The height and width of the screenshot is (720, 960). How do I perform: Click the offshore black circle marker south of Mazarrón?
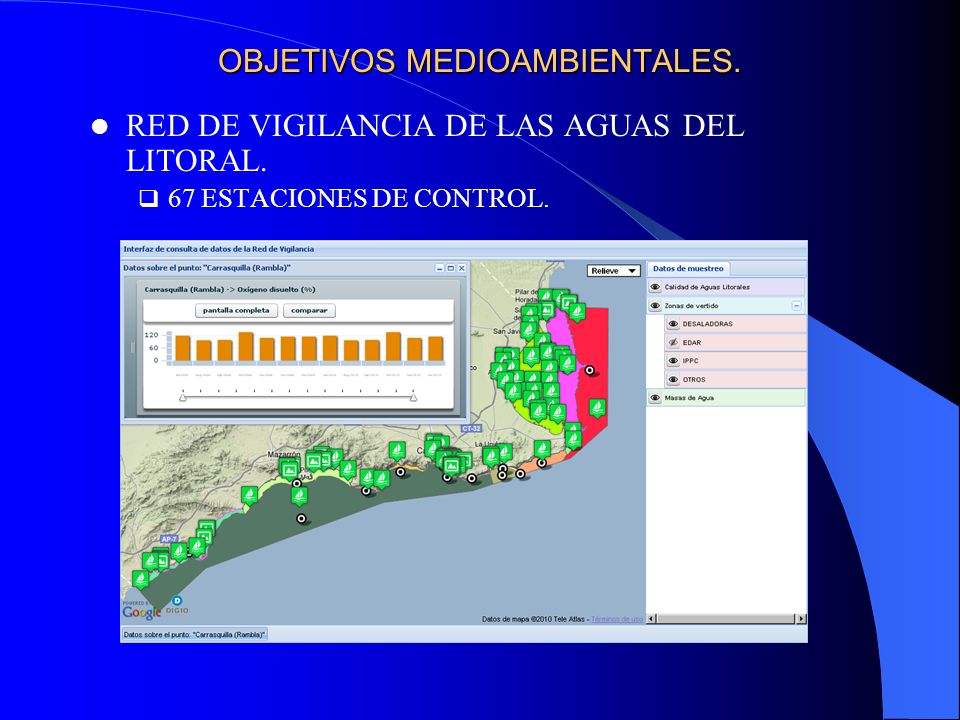point(301,519)
